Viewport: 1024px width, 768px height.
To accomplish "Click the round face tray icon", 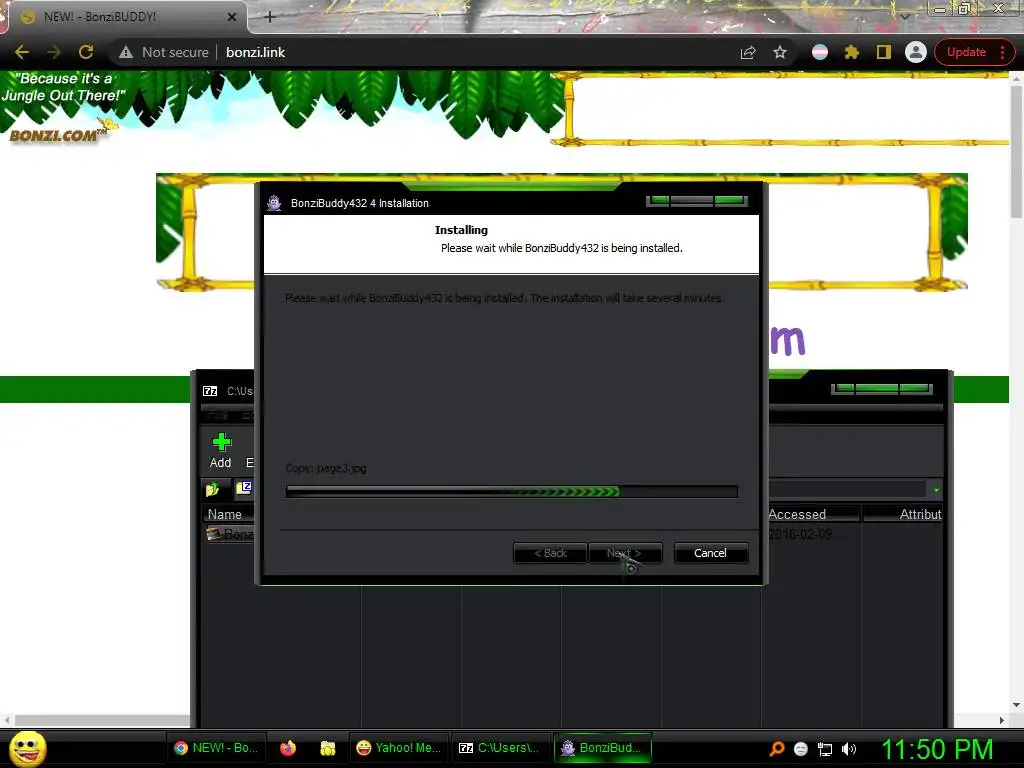I will [x=801, y=749].
